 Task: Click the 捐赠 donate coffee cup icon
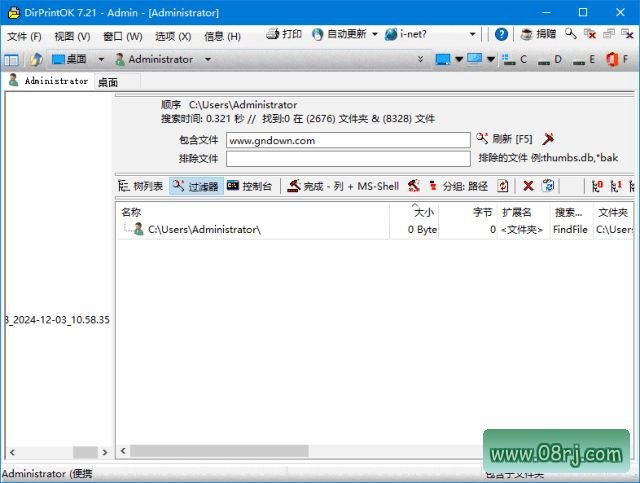tap(527, 34)
